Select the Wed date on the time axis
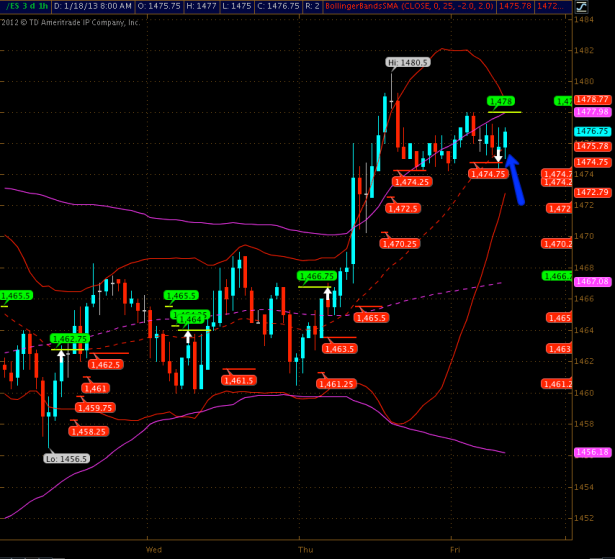This screenshot has height=559, width=615. [x=153, y=549]
